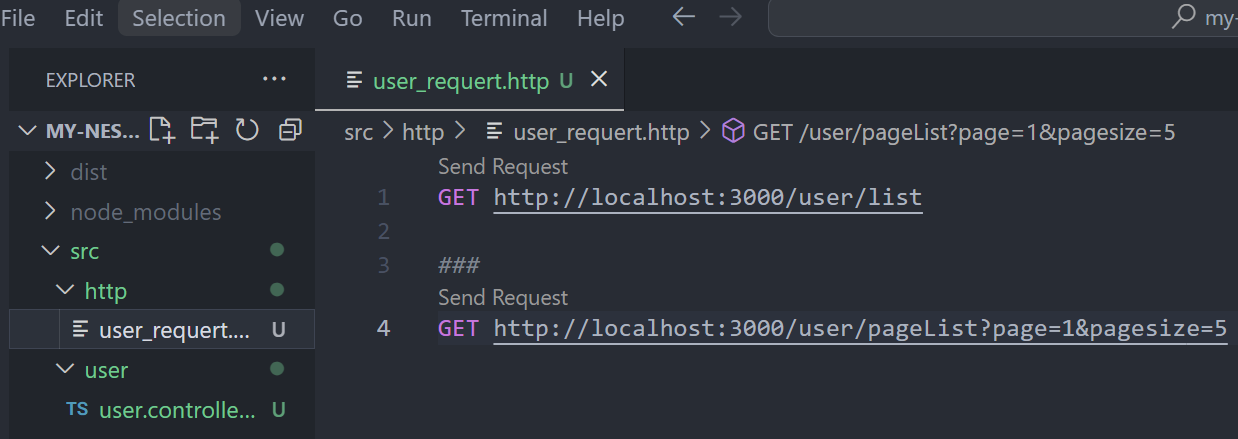This screenshot has width=1238, height=439.
Task: Expand the node_modules folder
Action: pyautogui.click(x=145, y=212)
